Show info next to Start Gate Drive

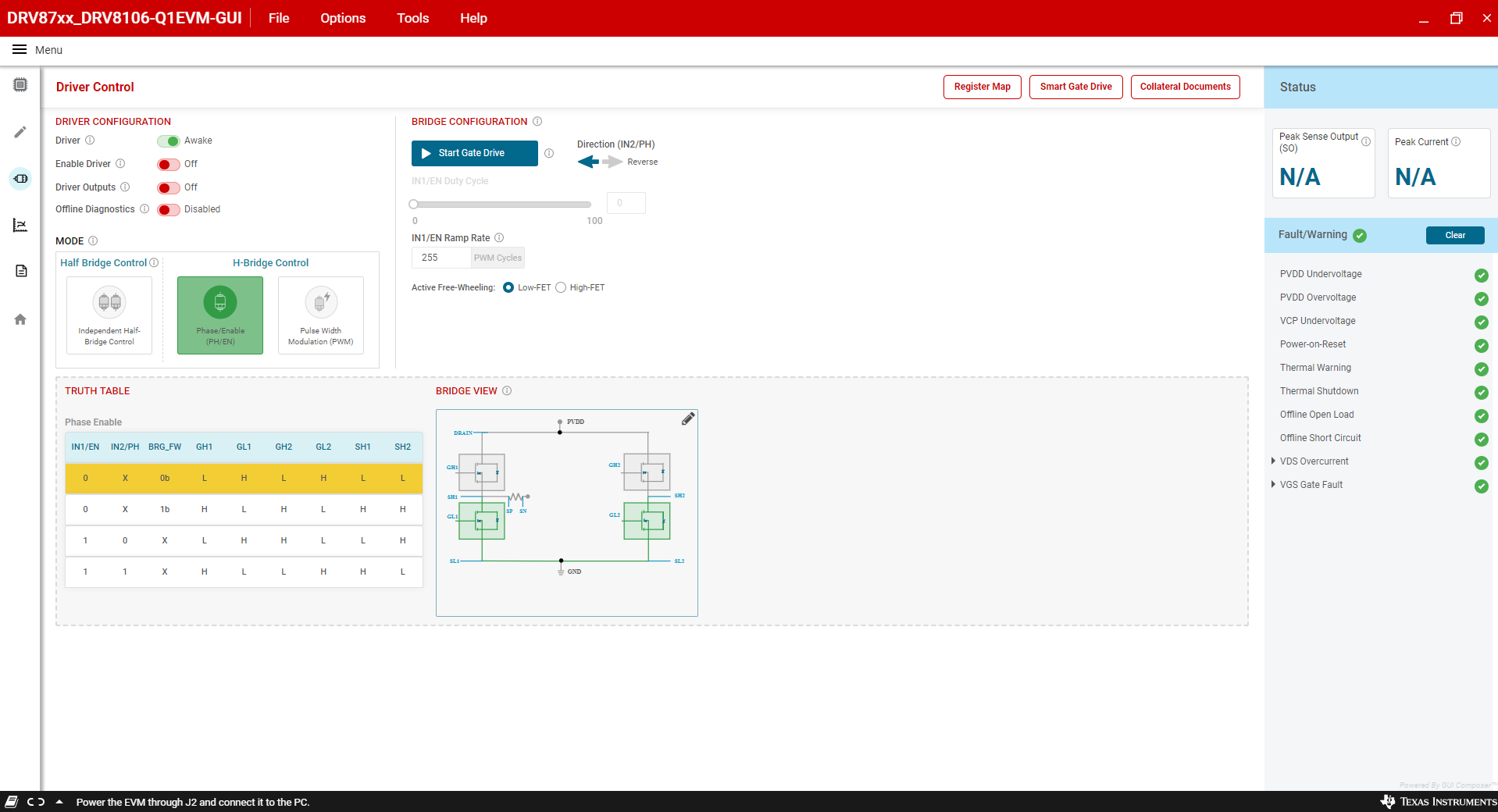549,153
